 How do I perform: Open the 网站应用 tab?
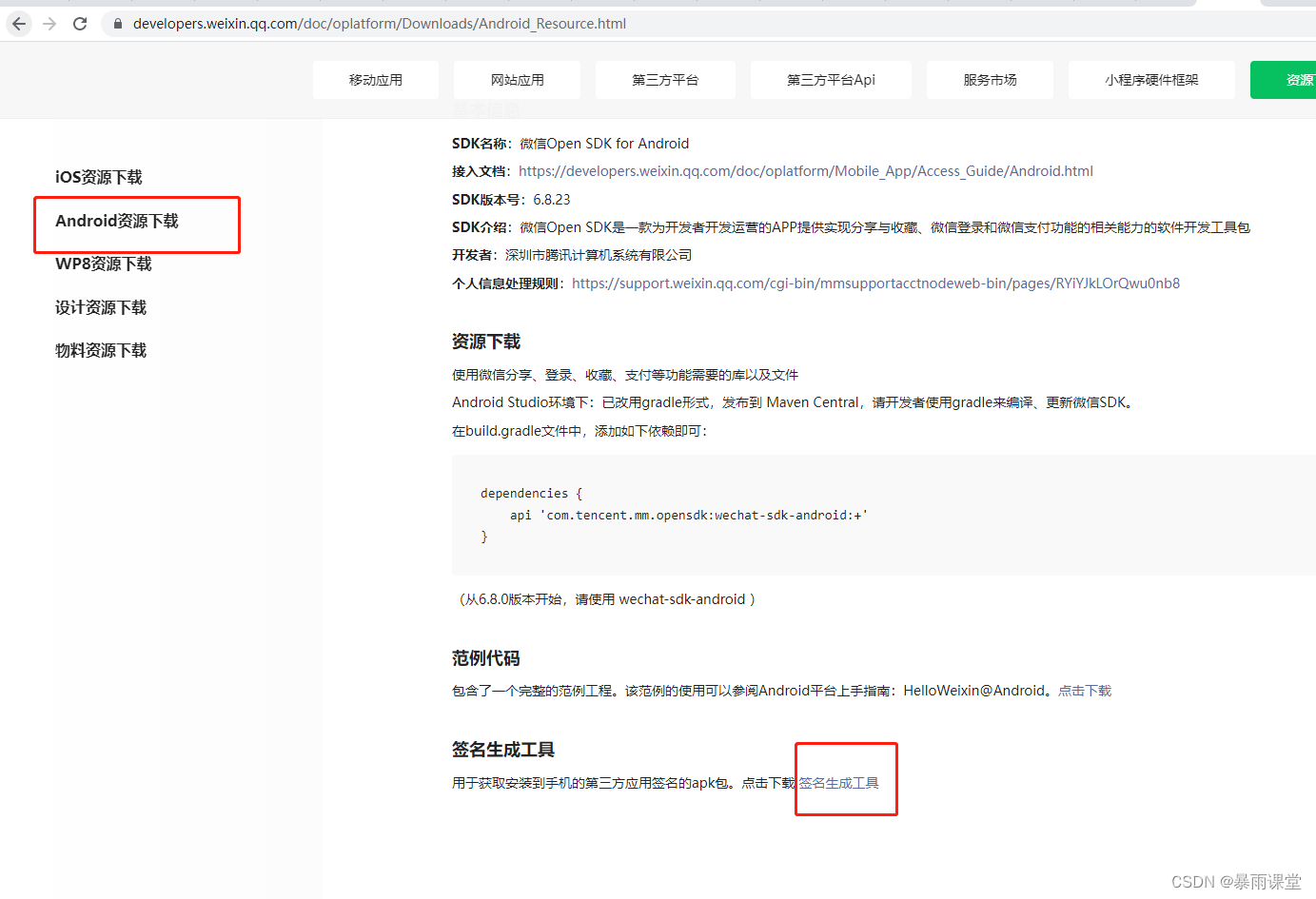(x=517, y=80)
